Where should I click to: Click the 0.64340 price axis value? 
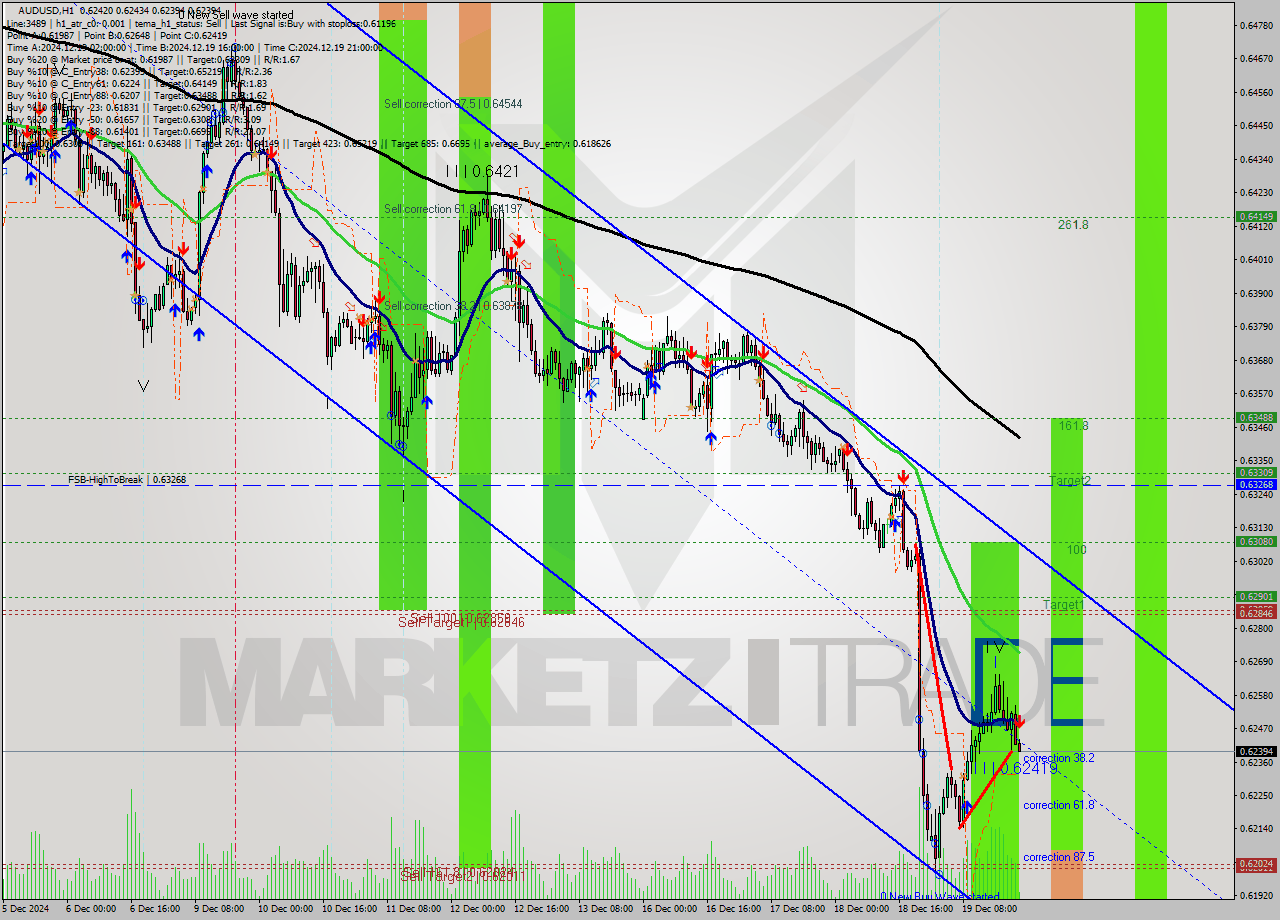click(x=1256, y=159)
